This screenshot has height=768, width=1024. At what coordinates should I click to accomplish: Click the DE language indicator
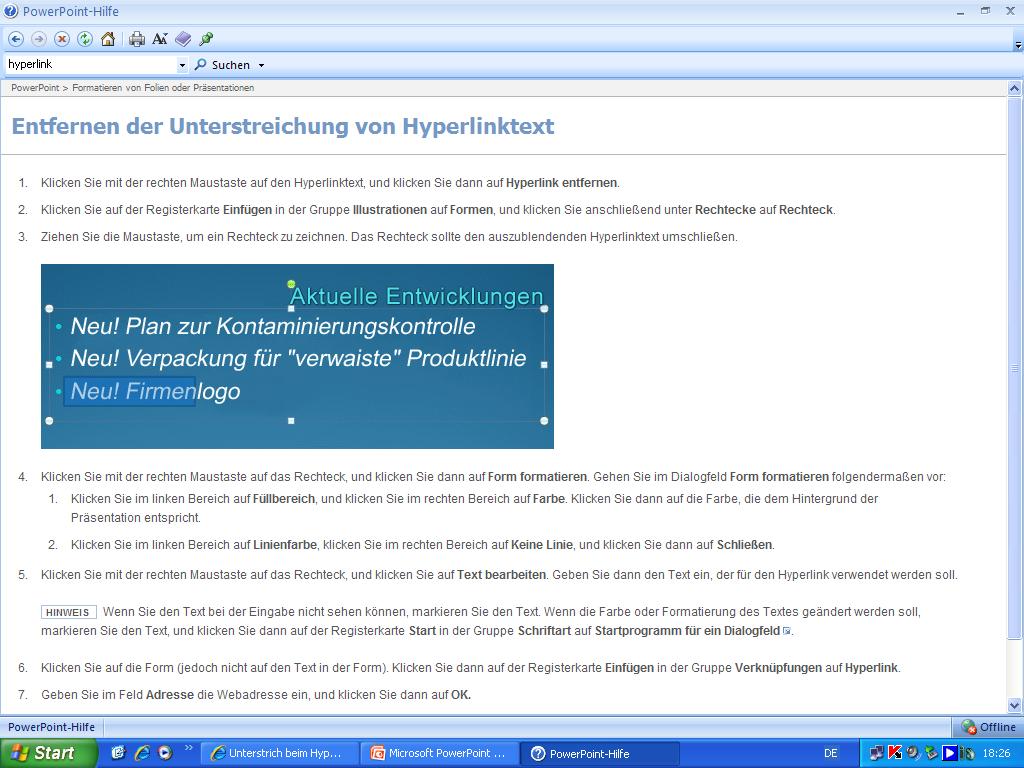click(x=831, y=753)
